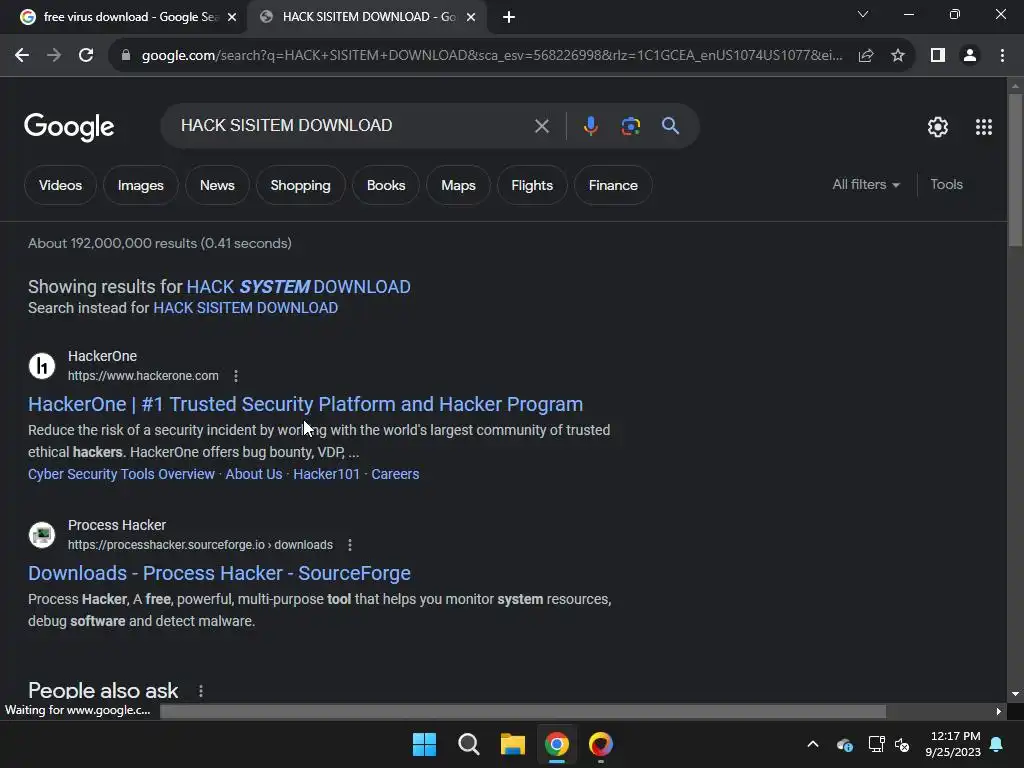Open Cyber Security Tools Overview sitelink
This screenshot has width=1024, height=768.
pyautogui.click(x=121, y=474)
